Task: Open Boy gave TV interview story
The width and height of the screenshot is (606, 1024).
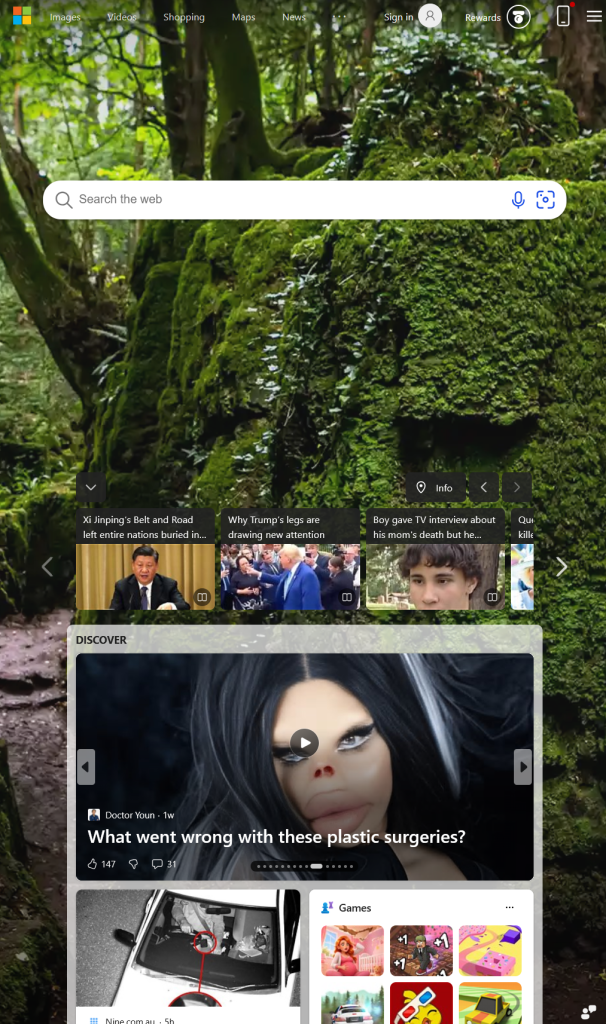Action: (436, 559)
